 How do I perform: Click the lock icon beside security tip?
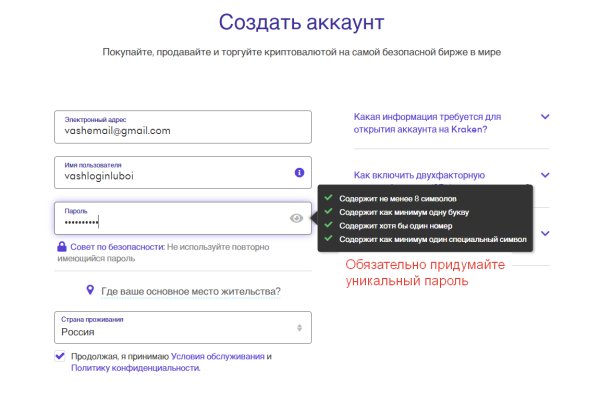pos(62,246)
